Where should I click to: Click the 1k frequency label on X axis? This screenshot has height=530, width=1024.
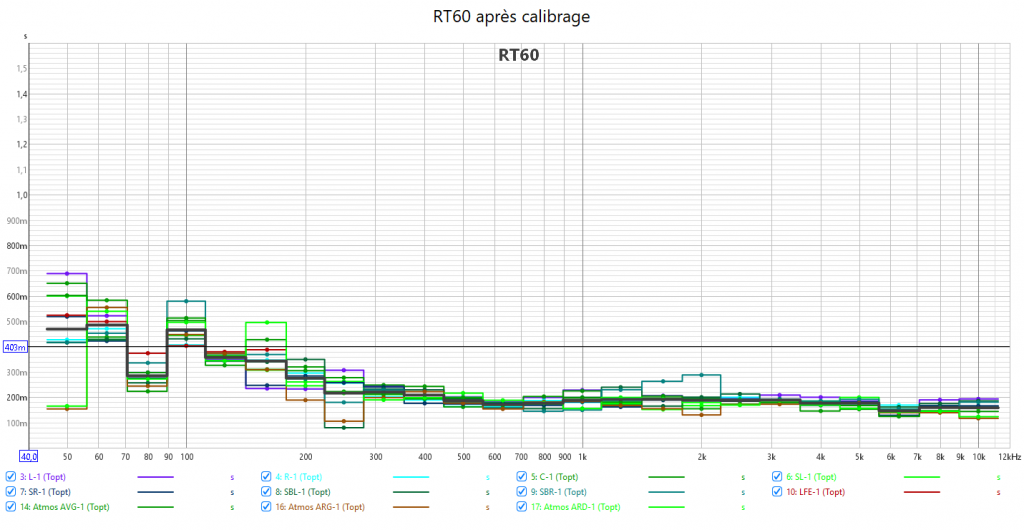click(583, 456)
